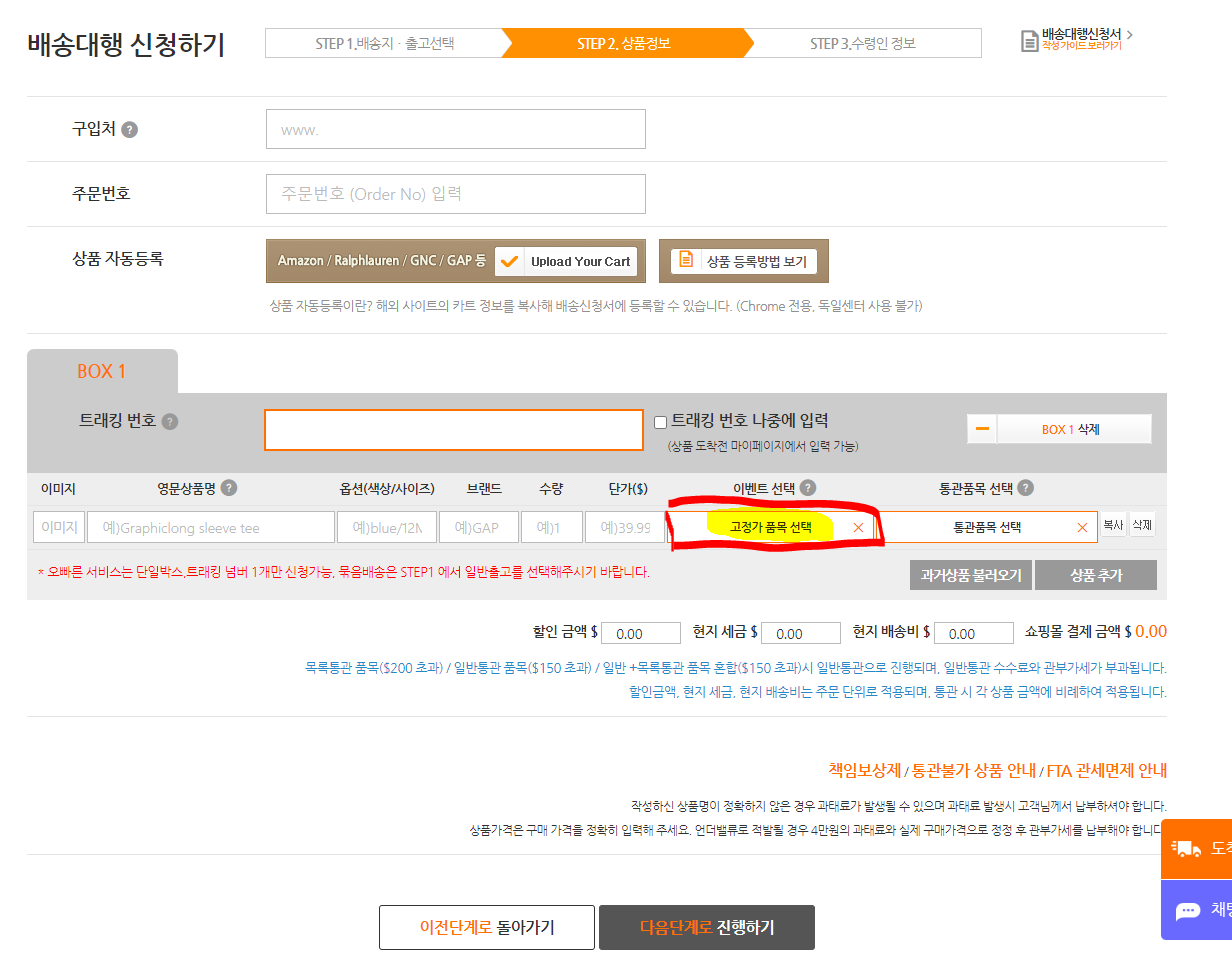Enable the 트래킹 번호 나중에 입력 checkbox
Image resolution: width=1232 pixels, height=979 pixels.
[x=659, y=422]
